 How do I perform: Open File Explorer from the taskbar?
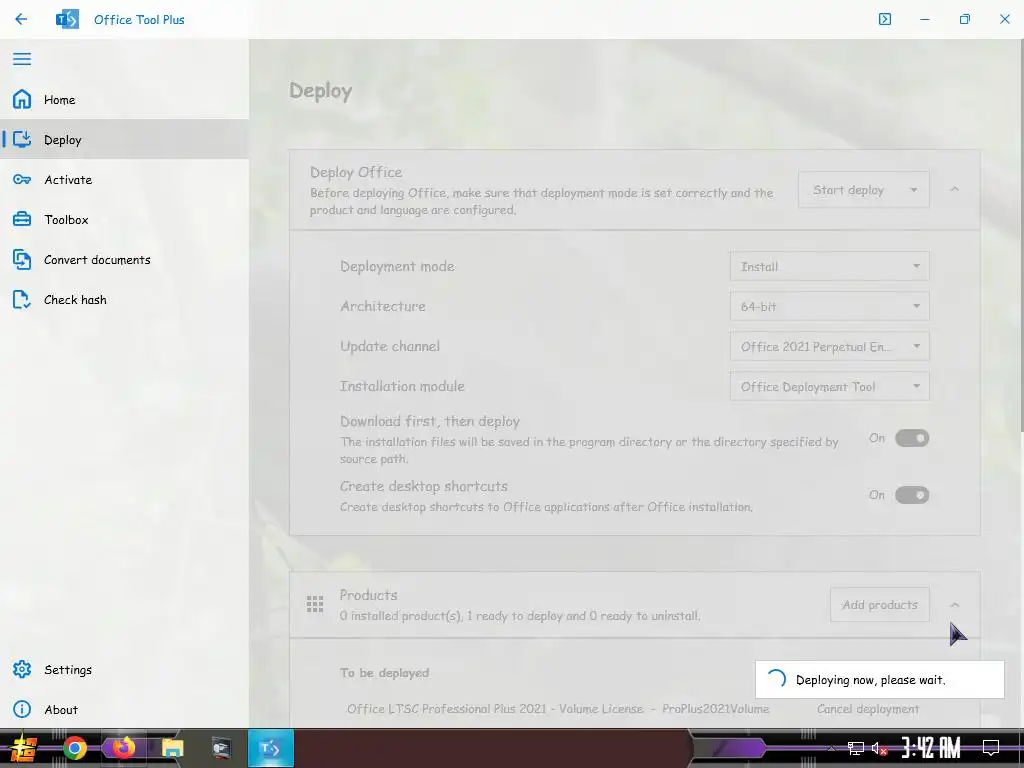click(x=172, y=748)
